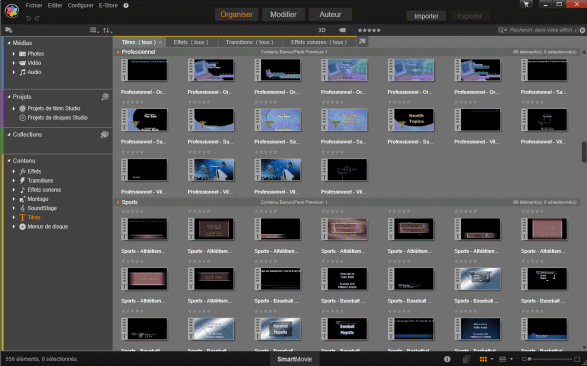Clear the search field with X
This screenshot has height=366, width=587.
[583, 30]
